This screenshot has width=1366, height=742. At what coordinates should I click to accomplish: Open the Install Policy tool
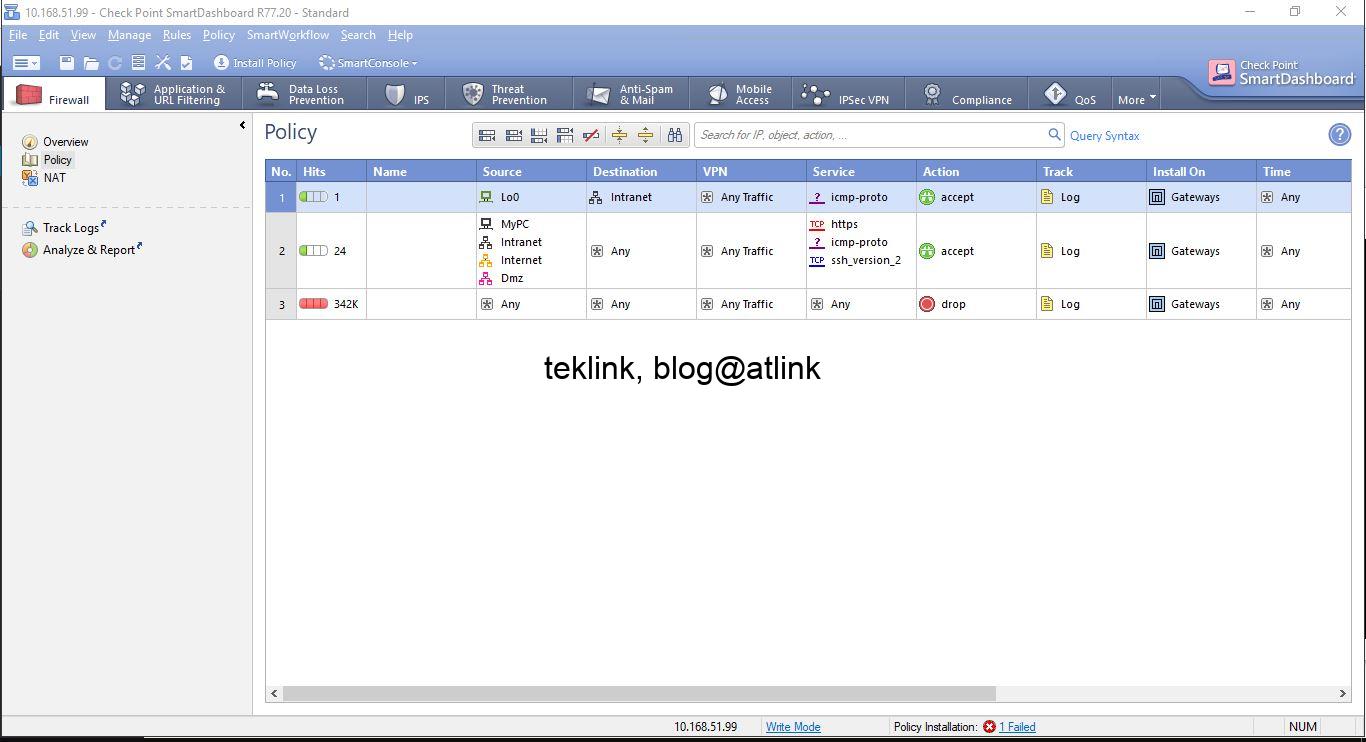pos(255,62)
